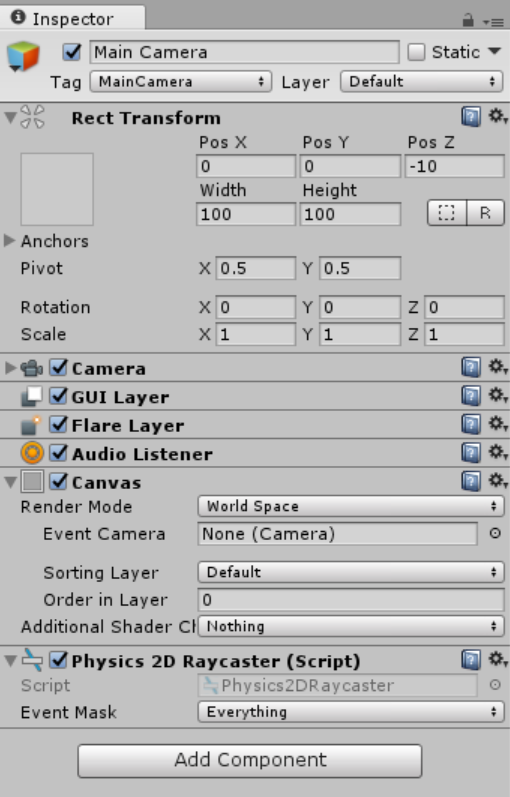Click the Camera component icon
The width and height of the screenshot is (510, 797).
(32, 368)
